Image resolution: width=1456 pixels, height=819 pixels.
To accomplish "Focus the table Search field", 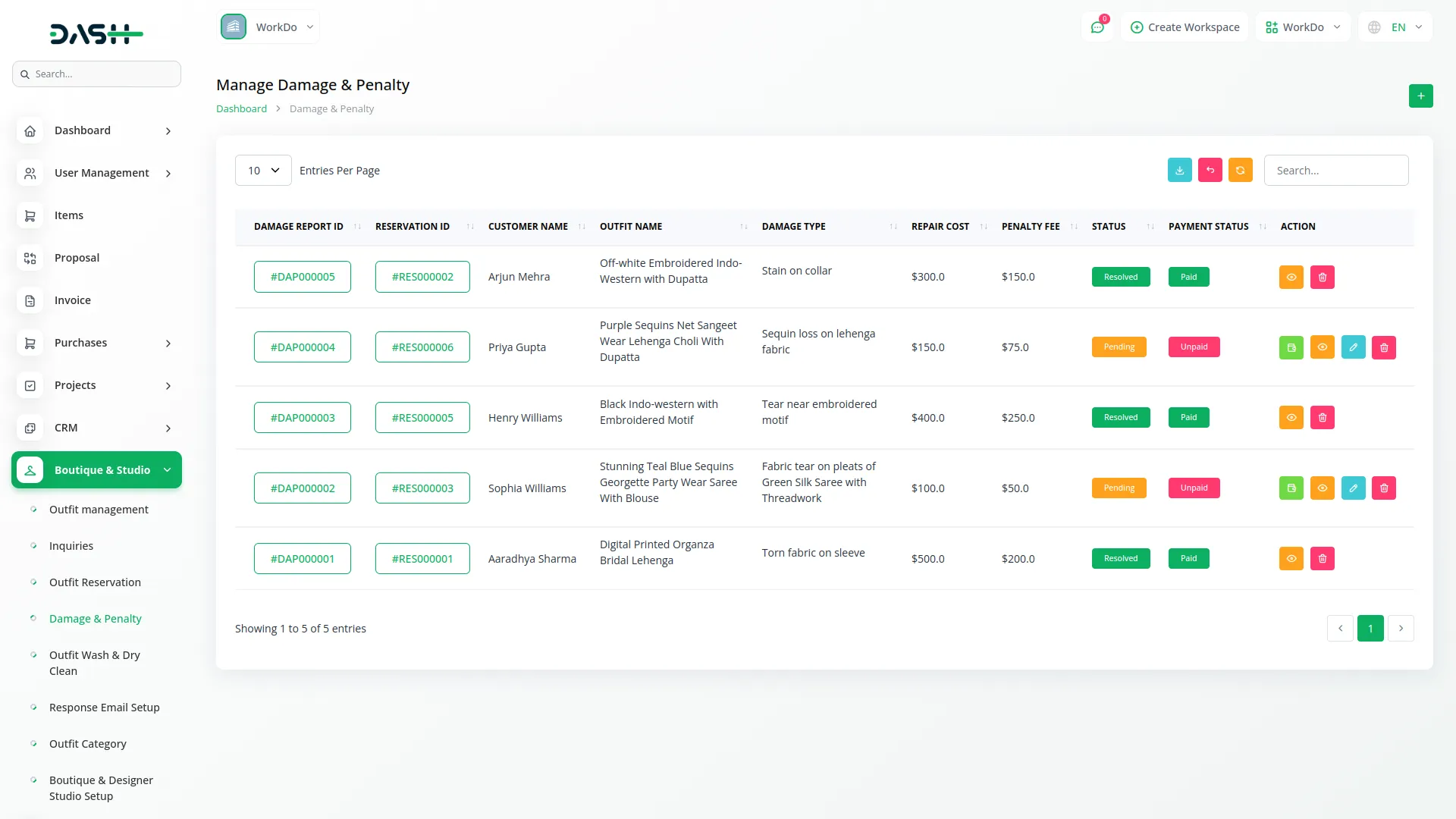I will tap(1336, 171).
